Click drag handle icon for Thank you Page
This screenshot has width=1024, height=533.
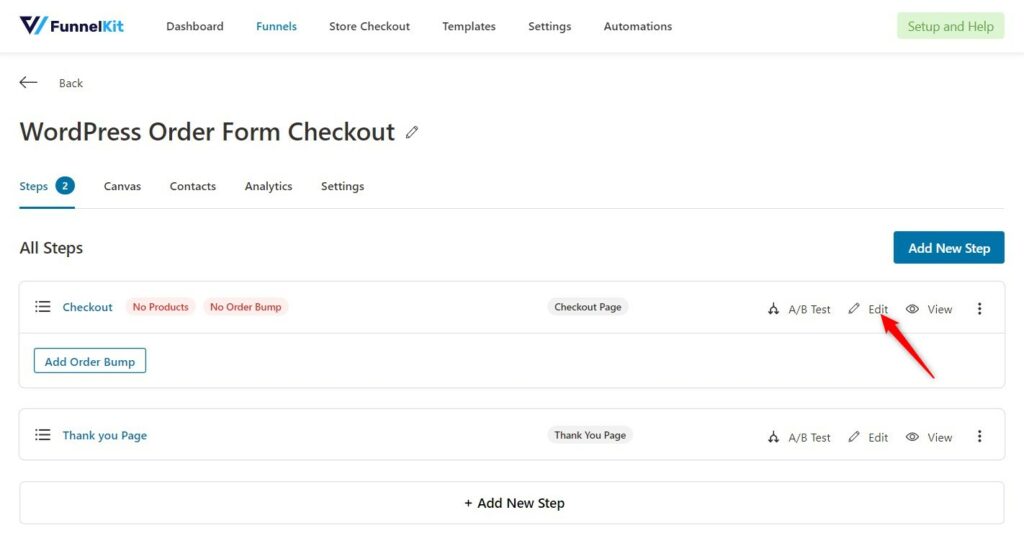pyautogui.click(x=42, y=435)
